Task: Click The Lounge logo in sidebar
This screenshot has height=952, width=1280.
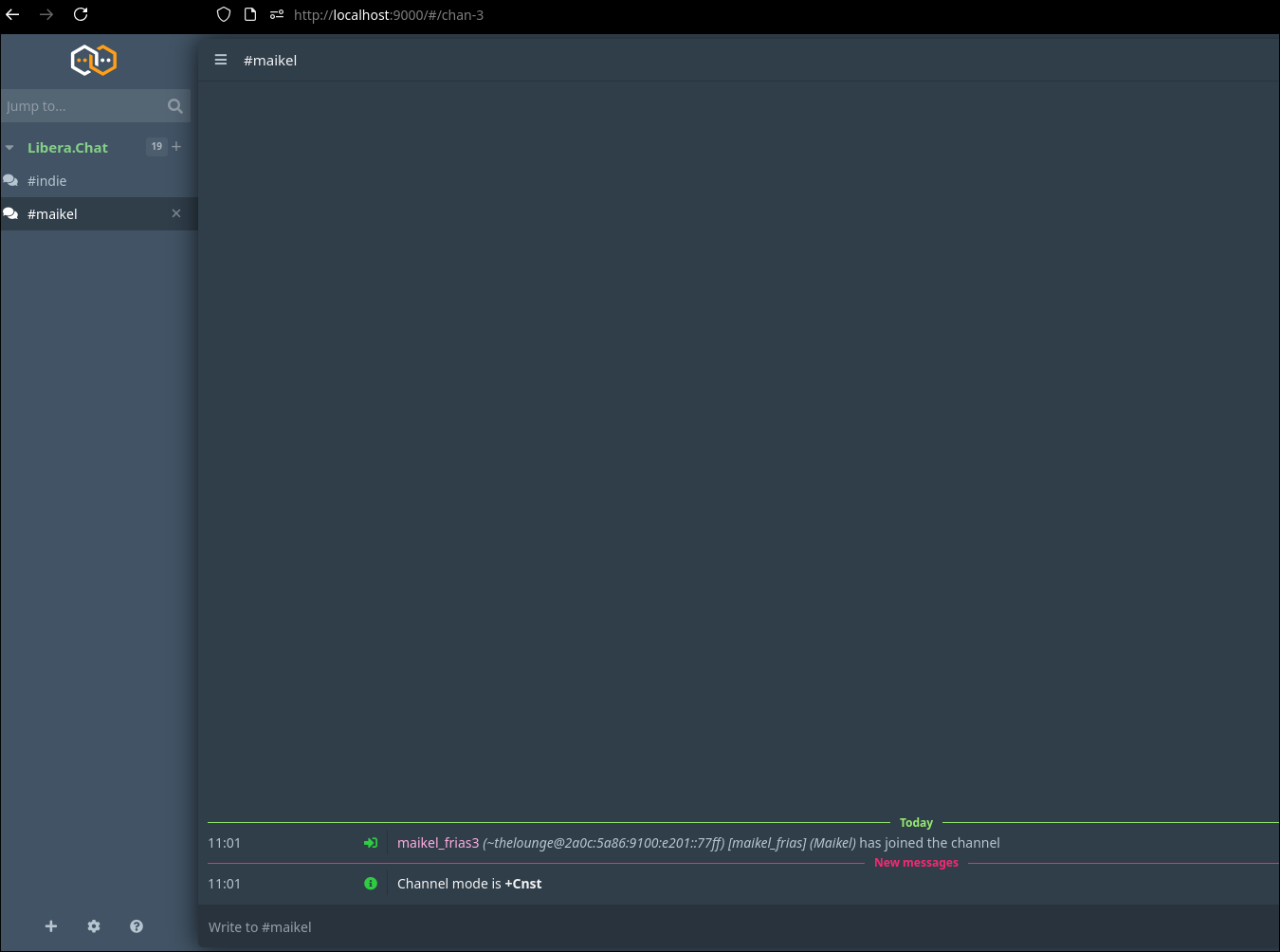Action: 94,61
